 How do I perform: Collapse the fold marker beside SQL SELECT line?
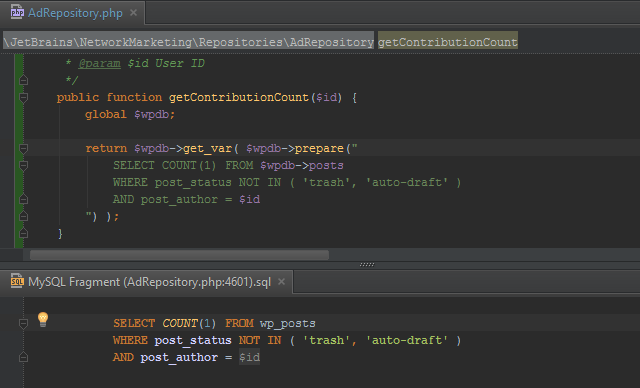pos(24,323)
